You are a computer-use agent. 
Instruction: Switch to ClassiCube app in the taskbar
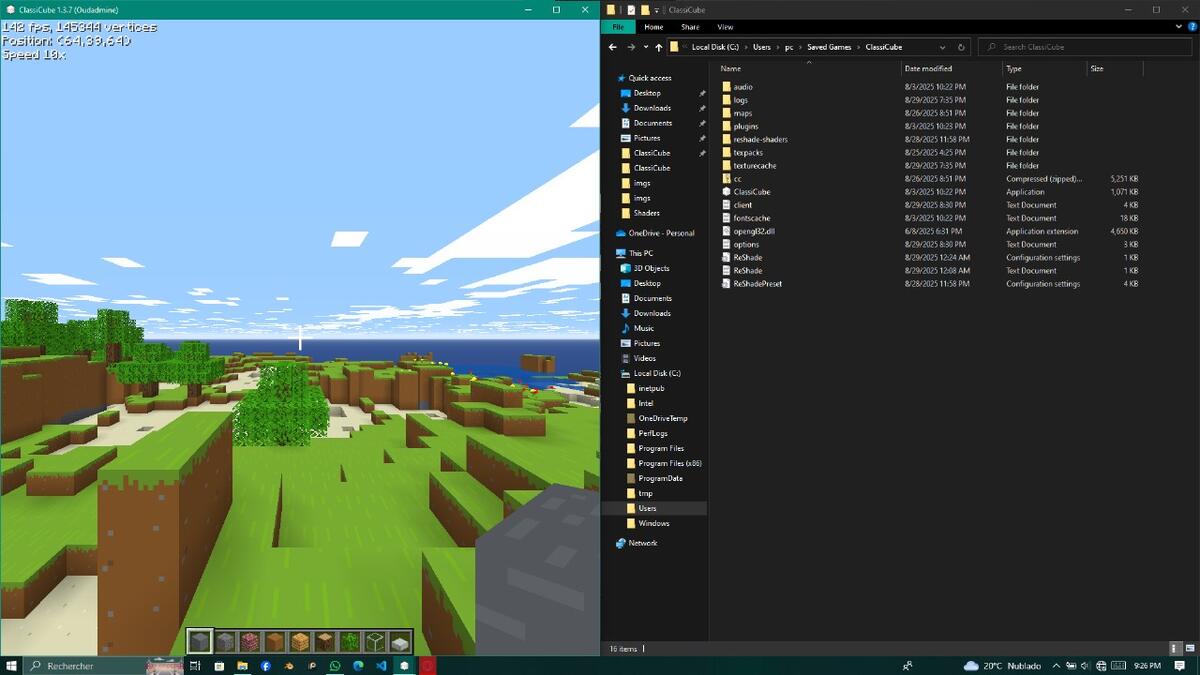[404, 665]
